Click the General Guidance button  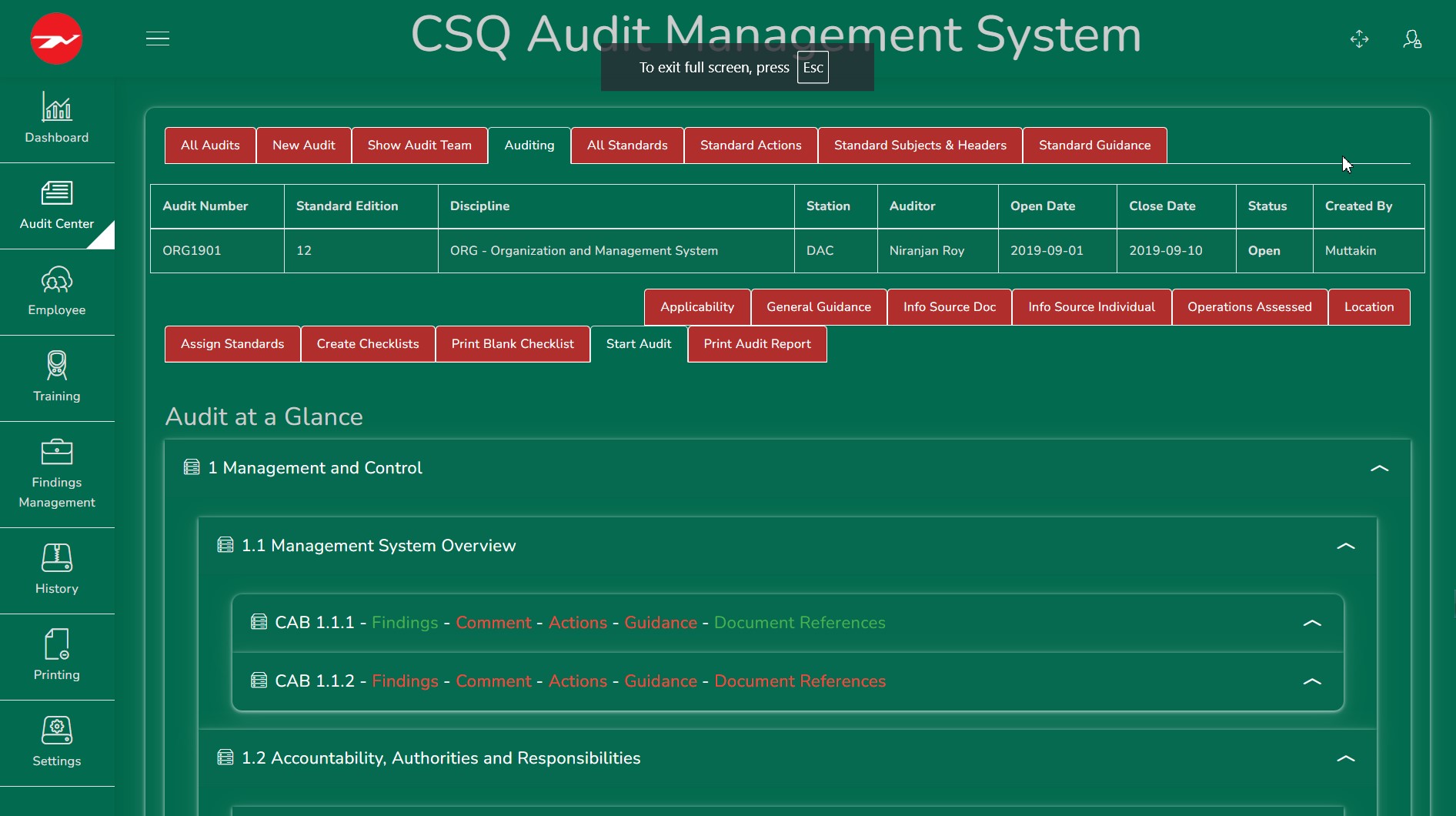(819, 307)
